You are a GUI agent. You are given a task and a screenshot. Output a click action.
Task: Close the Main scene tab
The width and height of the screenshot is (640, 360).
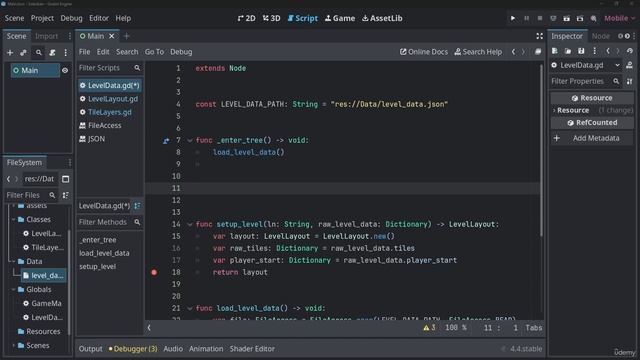(x=111, y=36)
